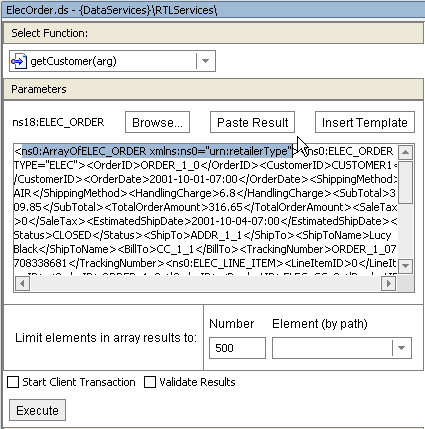Click the Parameters section header
Image resolution: width=425 pixels, height=429 pixels.
pos(213,89)
